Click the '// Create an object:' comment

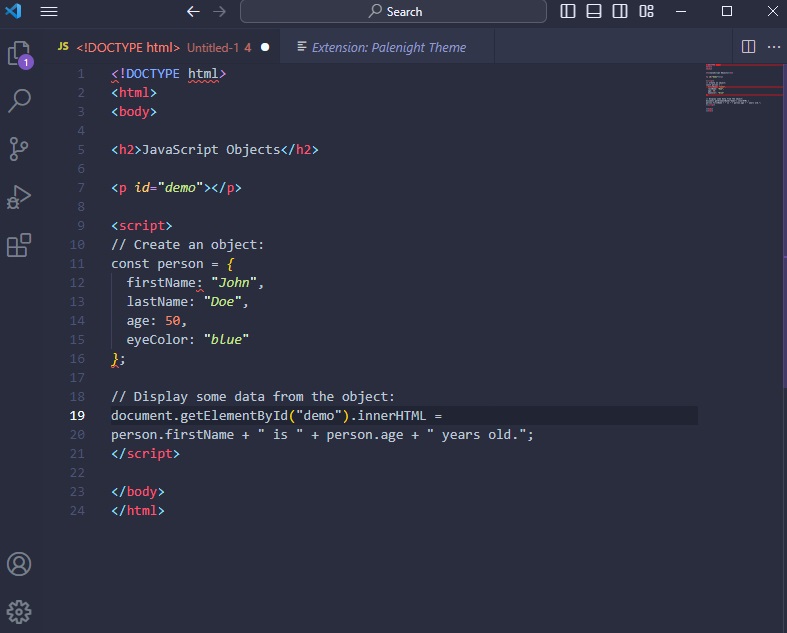click(187, 244)
